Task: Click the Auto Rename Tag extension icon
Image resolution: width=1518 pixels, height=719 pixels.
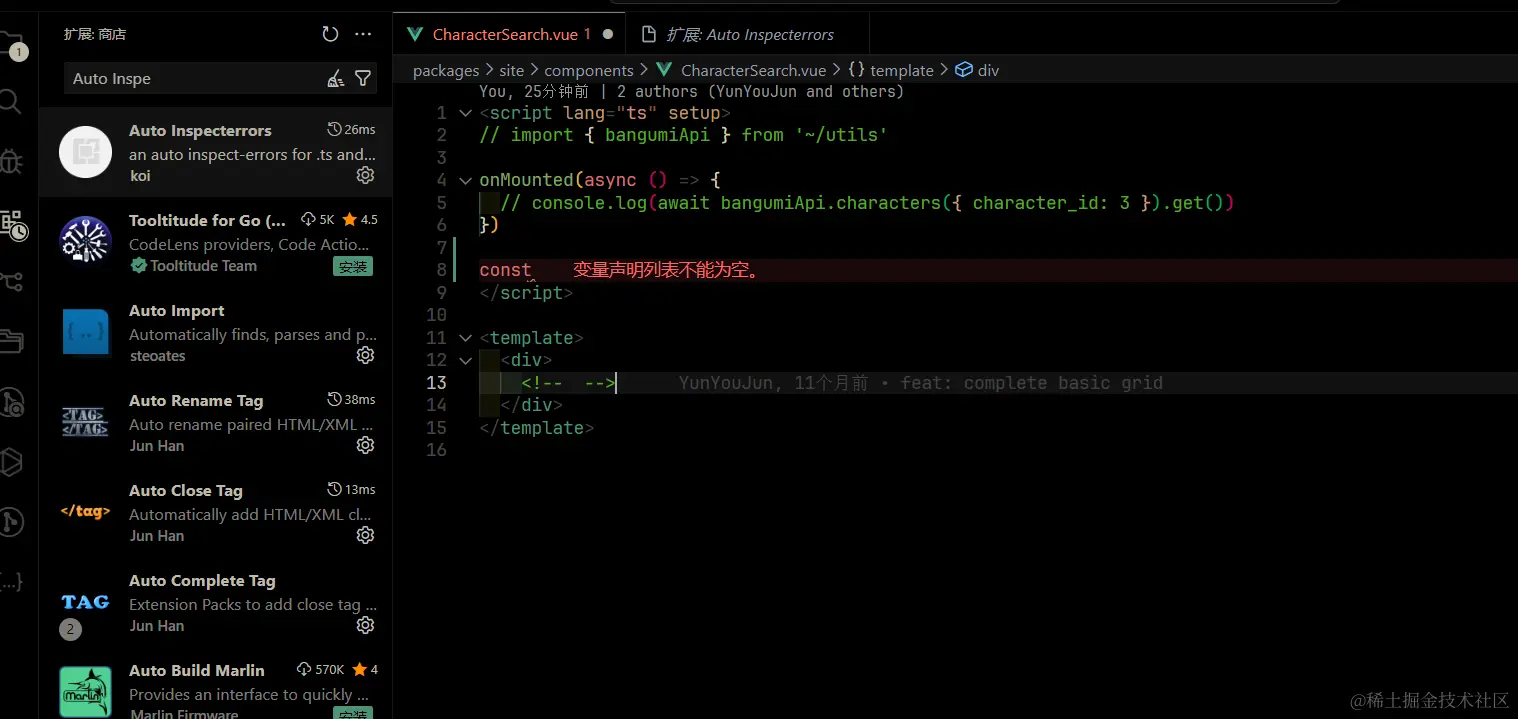Action: [x=85, y=422]
